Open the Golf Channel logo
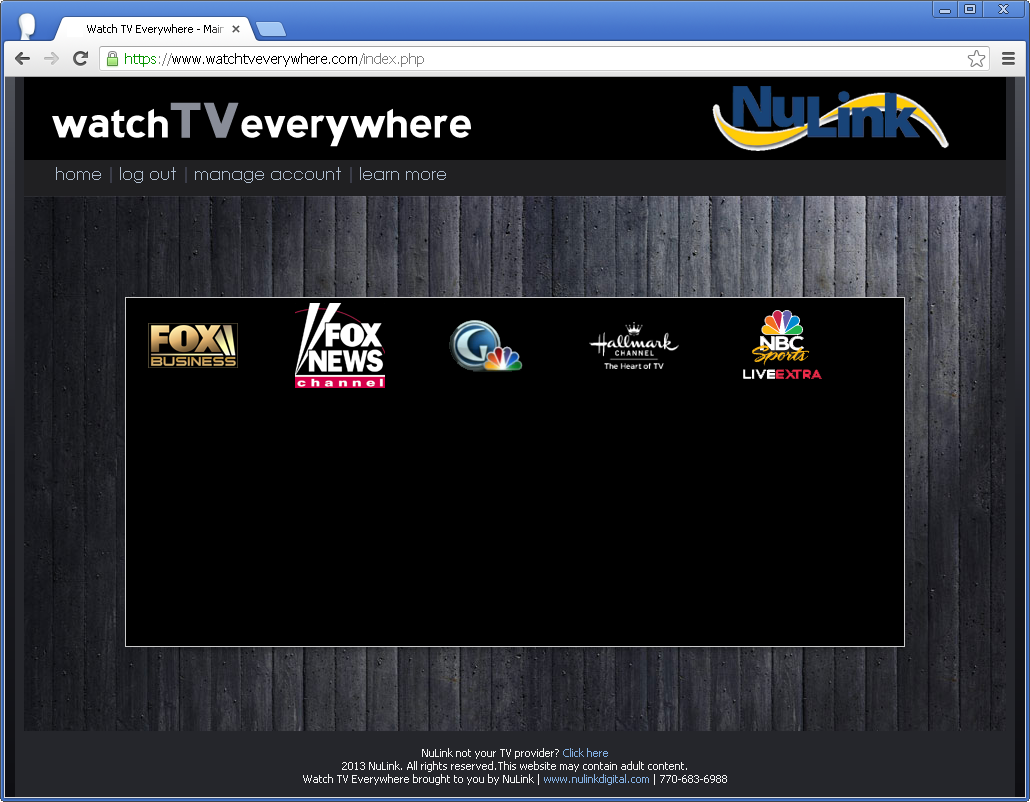The height and width of the screenshot is (802, 1030). click(486, 345)
